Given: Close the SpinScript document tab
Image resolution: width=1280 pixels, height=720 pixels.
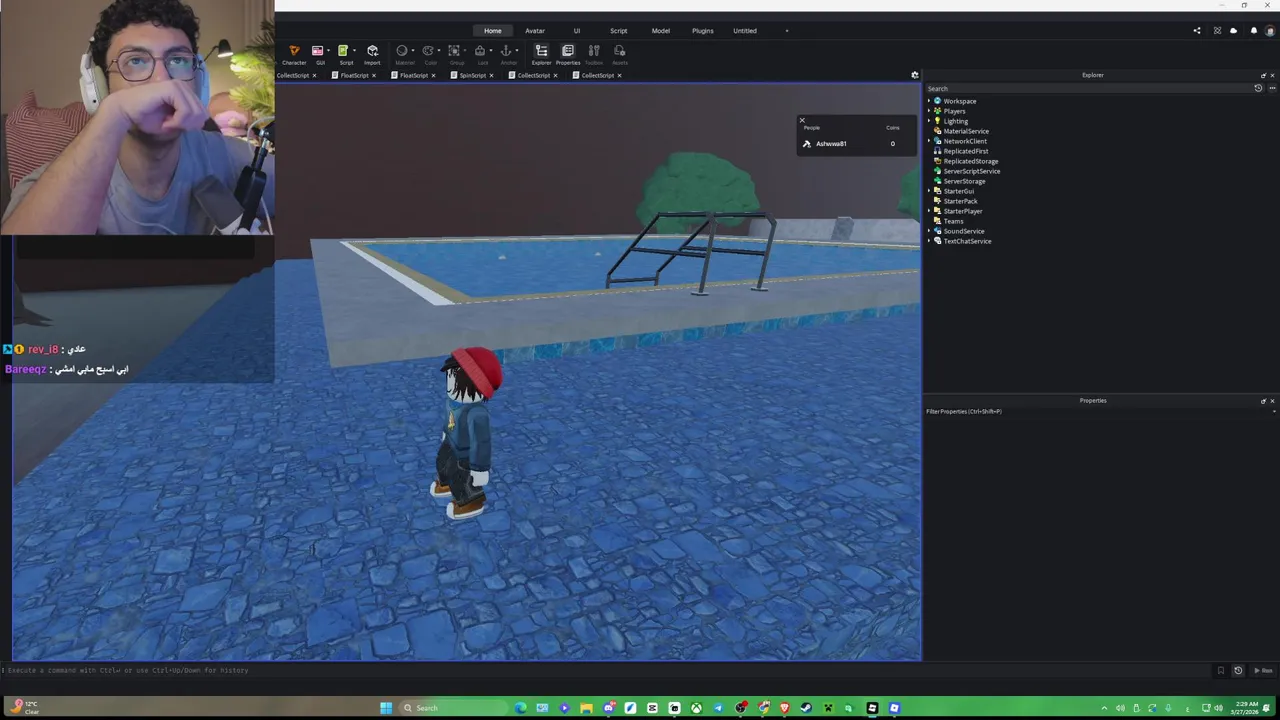Looking at the screenshot, I should [491, 75].
